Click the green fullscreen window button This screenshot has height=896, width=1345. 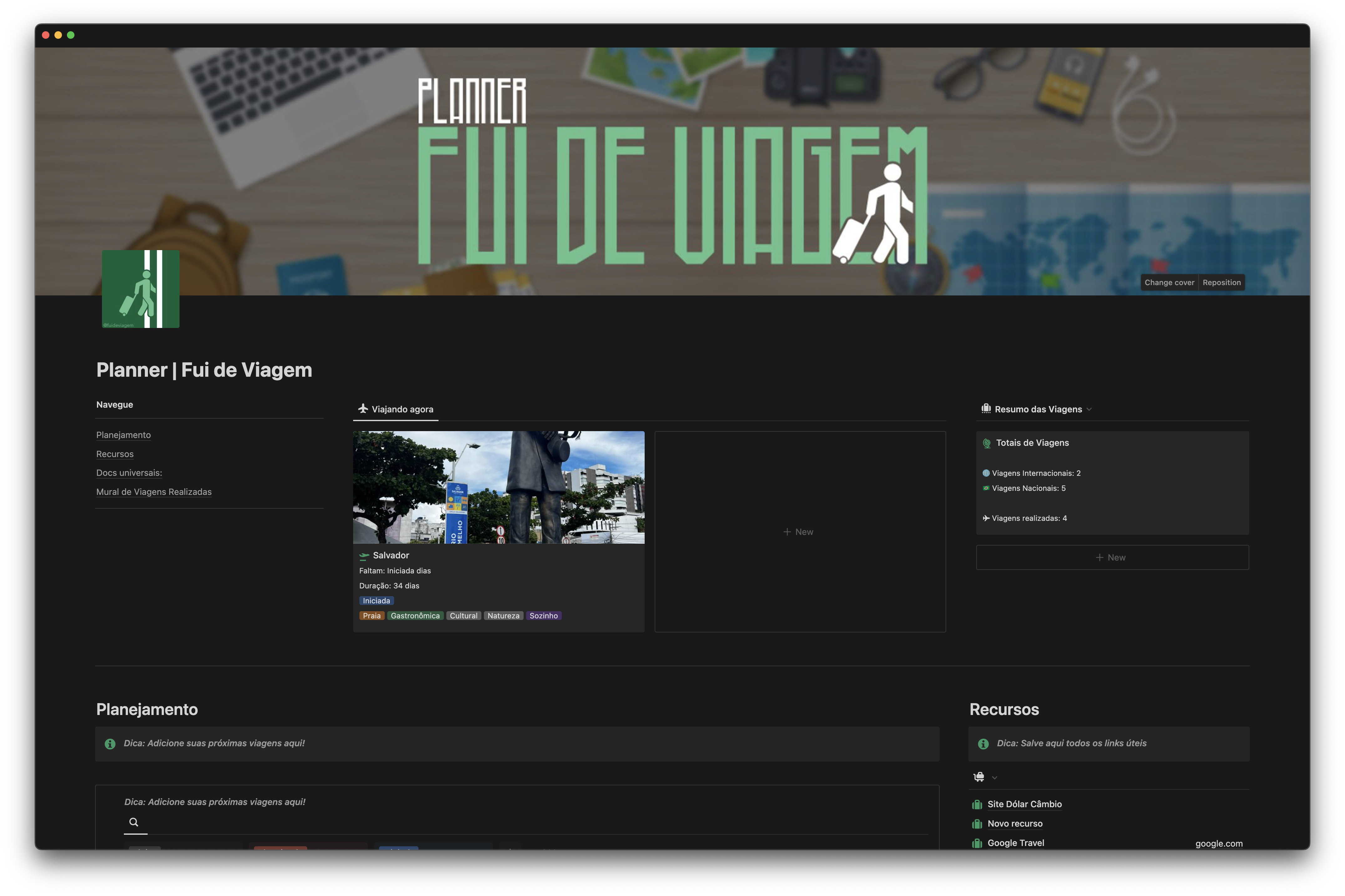[x=71, y=35]
